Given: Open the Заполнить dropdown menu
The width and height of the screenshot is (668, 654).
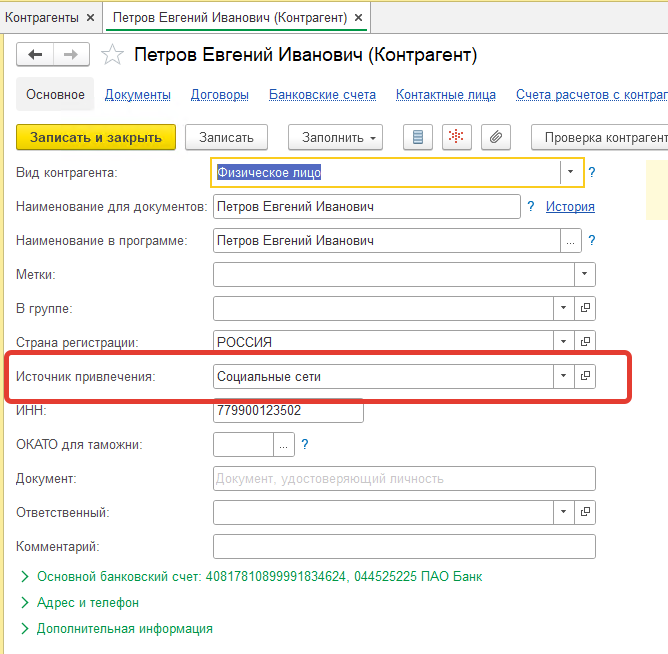Looking at the screenshot, I should pyautogui.click(x=335, y=137).
